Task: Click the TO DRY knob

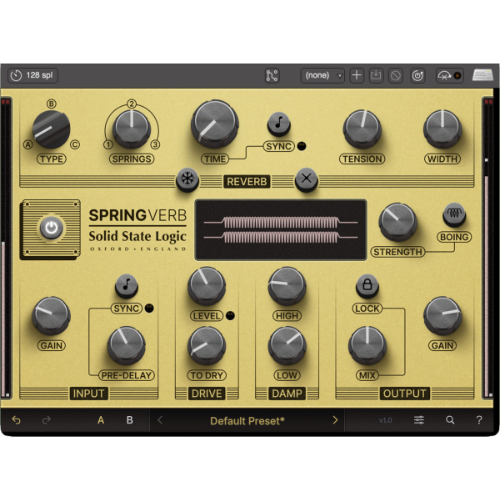Action: pyautogui.click(x=207, y=345)
